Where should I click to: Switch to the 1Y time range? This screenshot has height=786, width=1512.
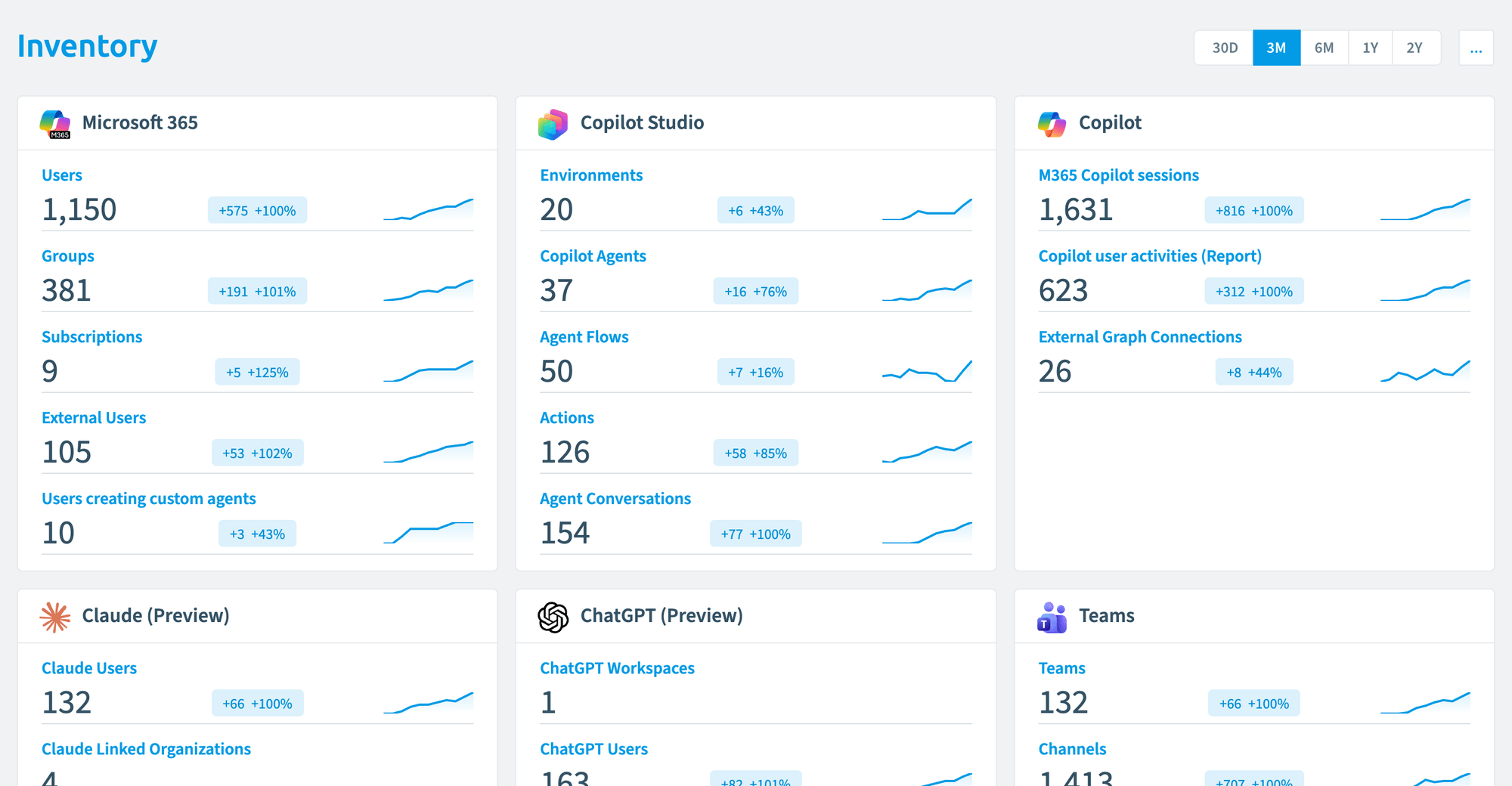tap(1371, 48)
